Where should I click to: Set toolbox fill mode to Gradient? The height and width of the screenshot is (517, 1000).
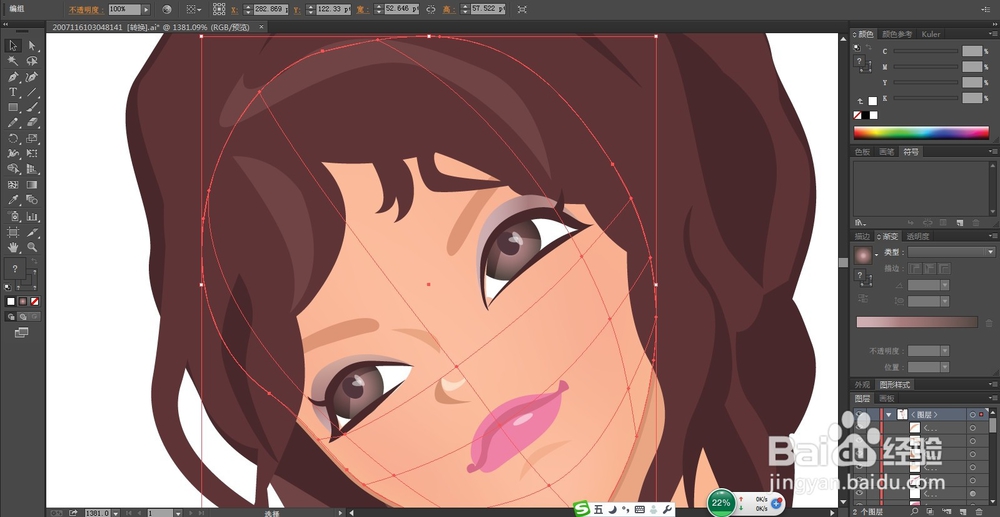click(23, 301)
